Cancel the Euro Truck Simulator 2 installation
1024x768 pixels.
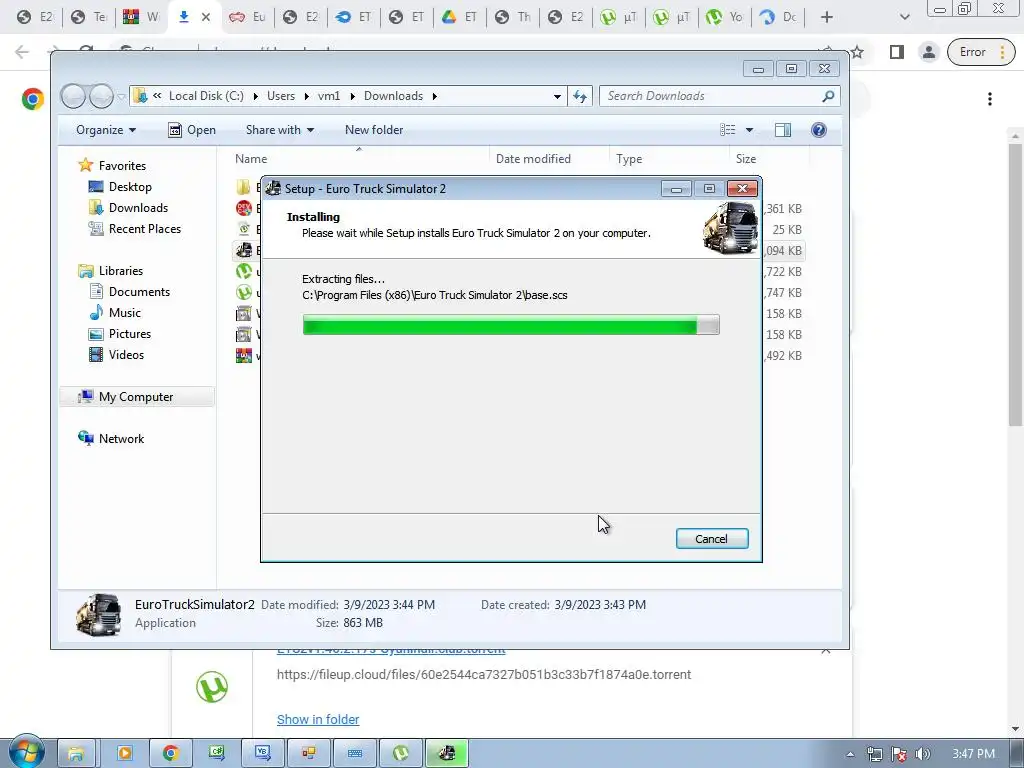[x=712, y=539]
